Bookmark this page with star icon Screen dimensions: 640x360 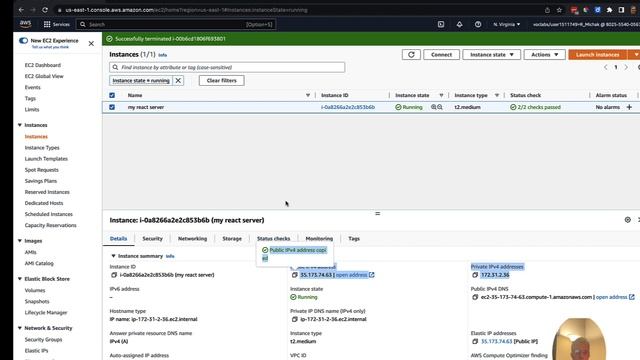[x=559, y=10]
